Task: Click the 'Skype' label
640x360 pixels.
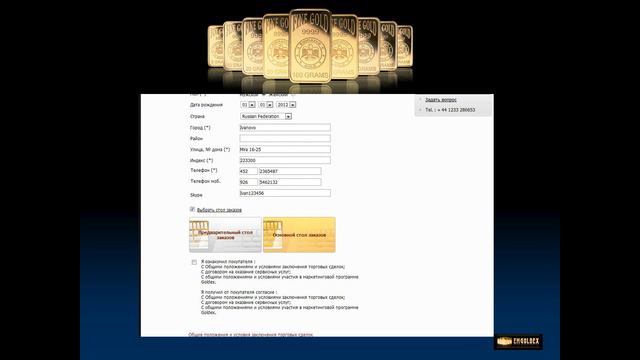Action: click(x=196, y=195)
